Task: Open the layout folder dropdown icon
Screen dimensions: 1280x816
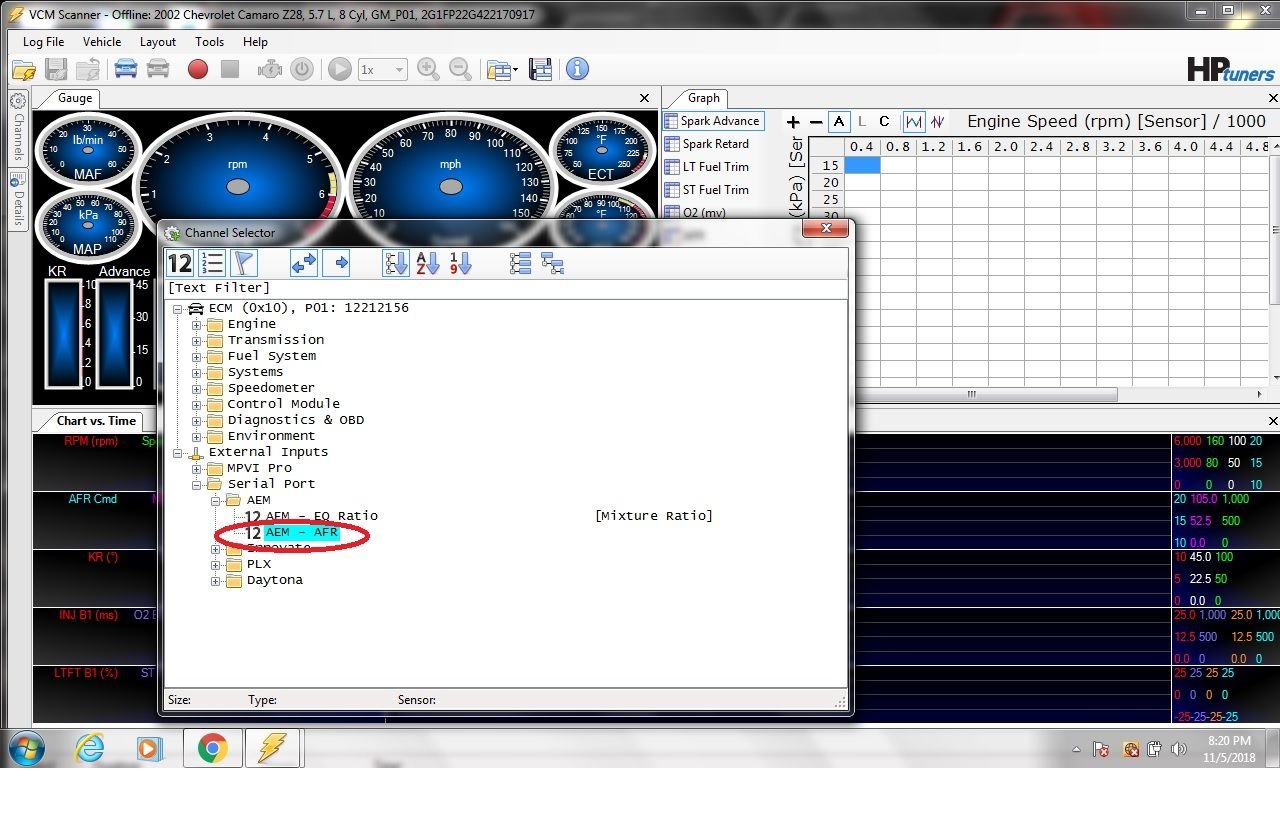Action: (x=502, y=69)
